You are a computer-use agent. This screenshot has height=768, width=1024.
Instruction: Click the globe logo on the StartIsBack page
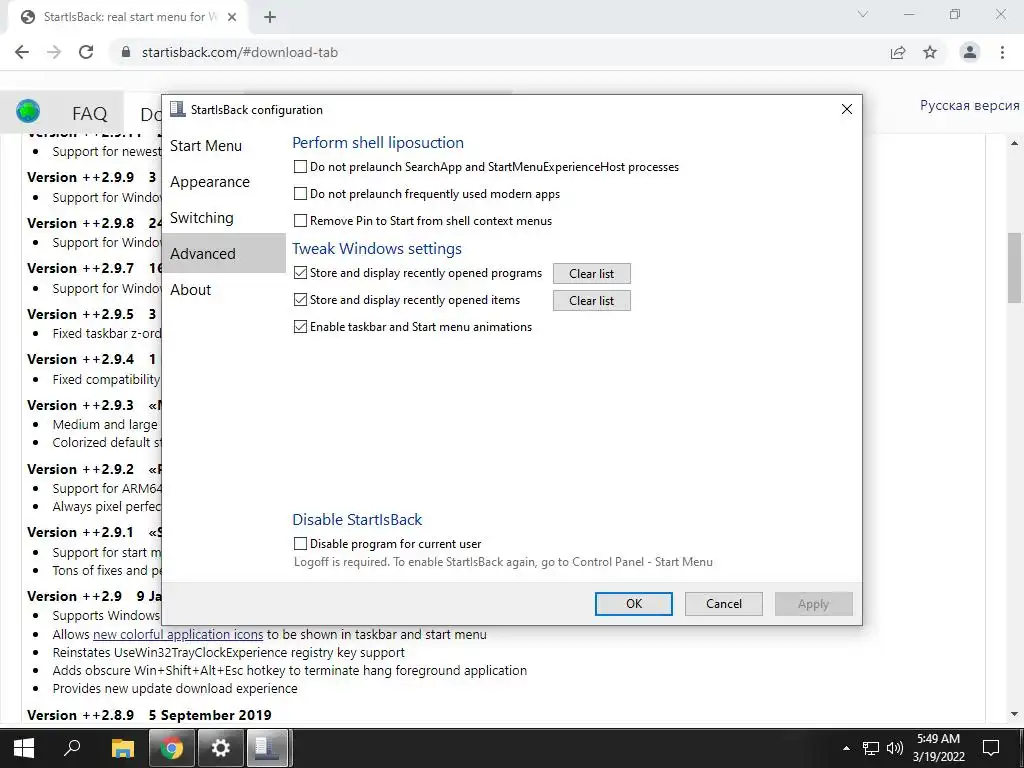point(28,112)
